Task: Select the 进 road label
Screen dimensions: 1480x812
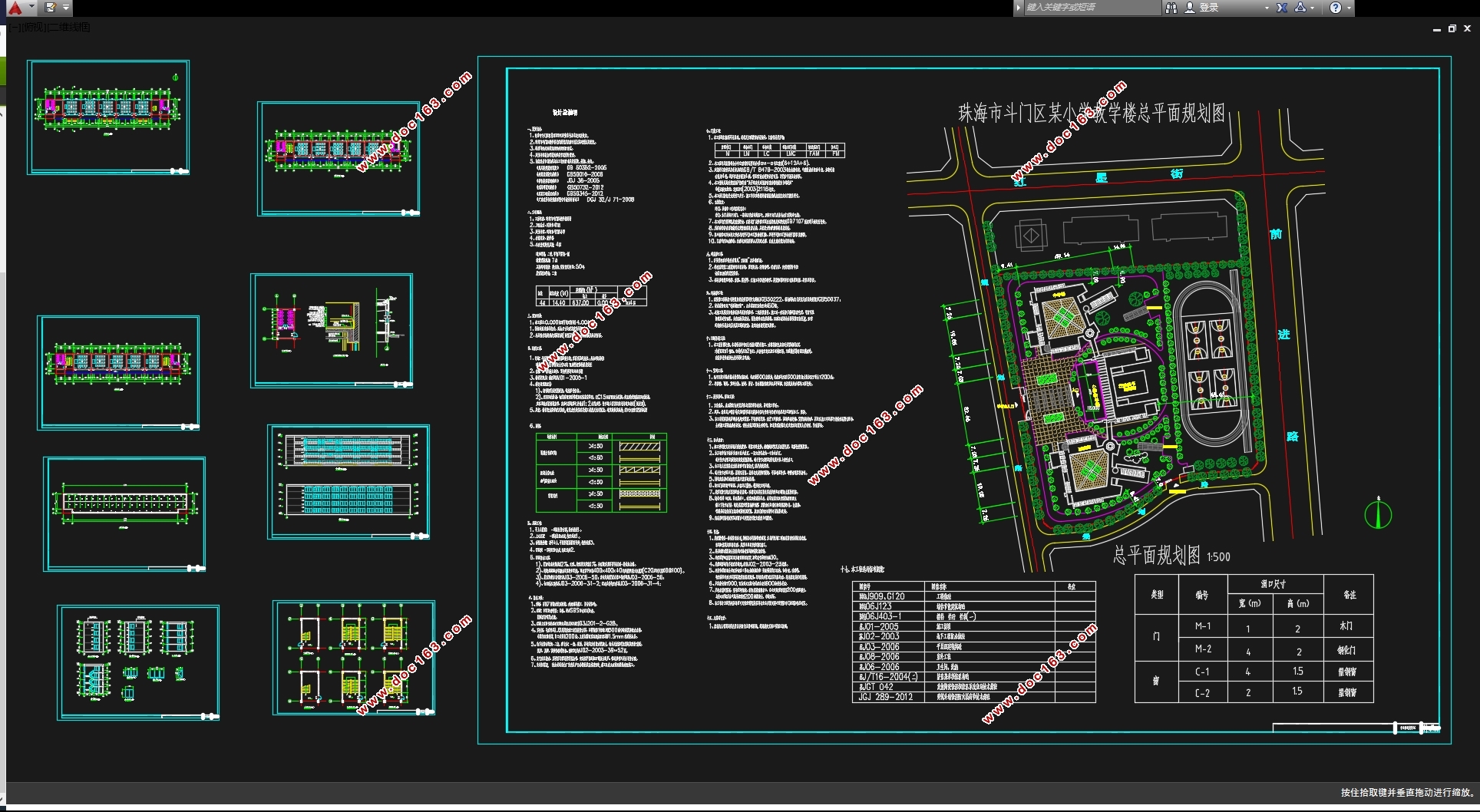Action: pos(1283,335)
